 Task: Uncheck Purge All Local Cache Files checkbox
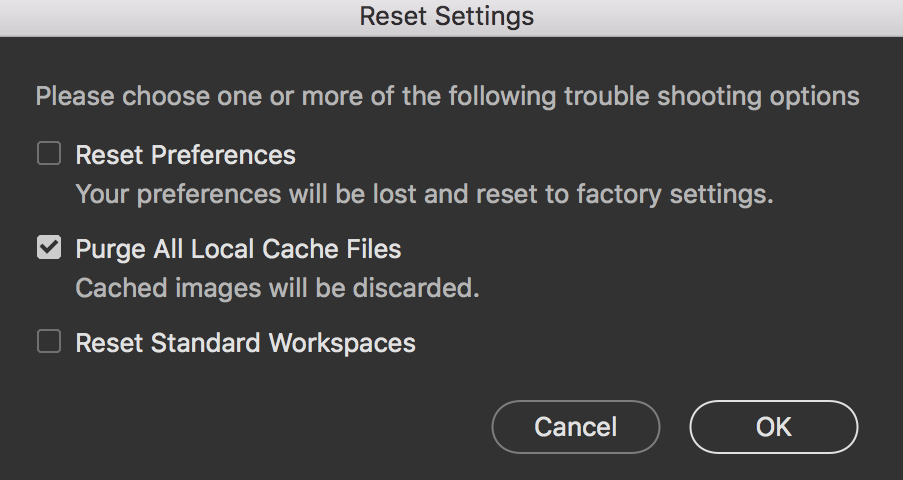(x=48, y=247)
